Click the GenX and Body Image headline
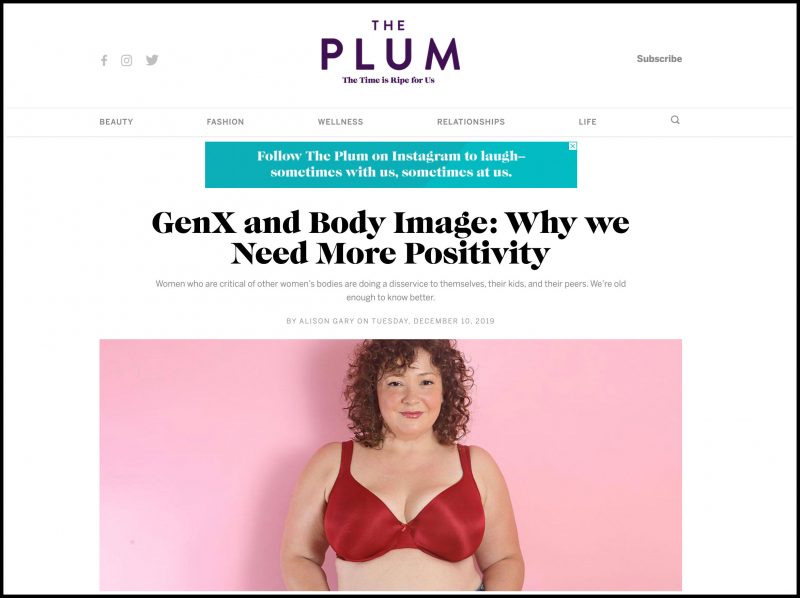This screenshot has height=598, width=800. [x=391, y=238]
